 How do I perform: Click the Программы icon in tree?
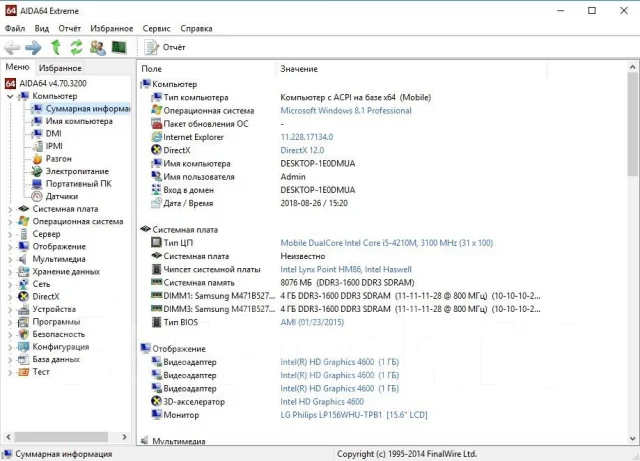[x=24, y=322]
